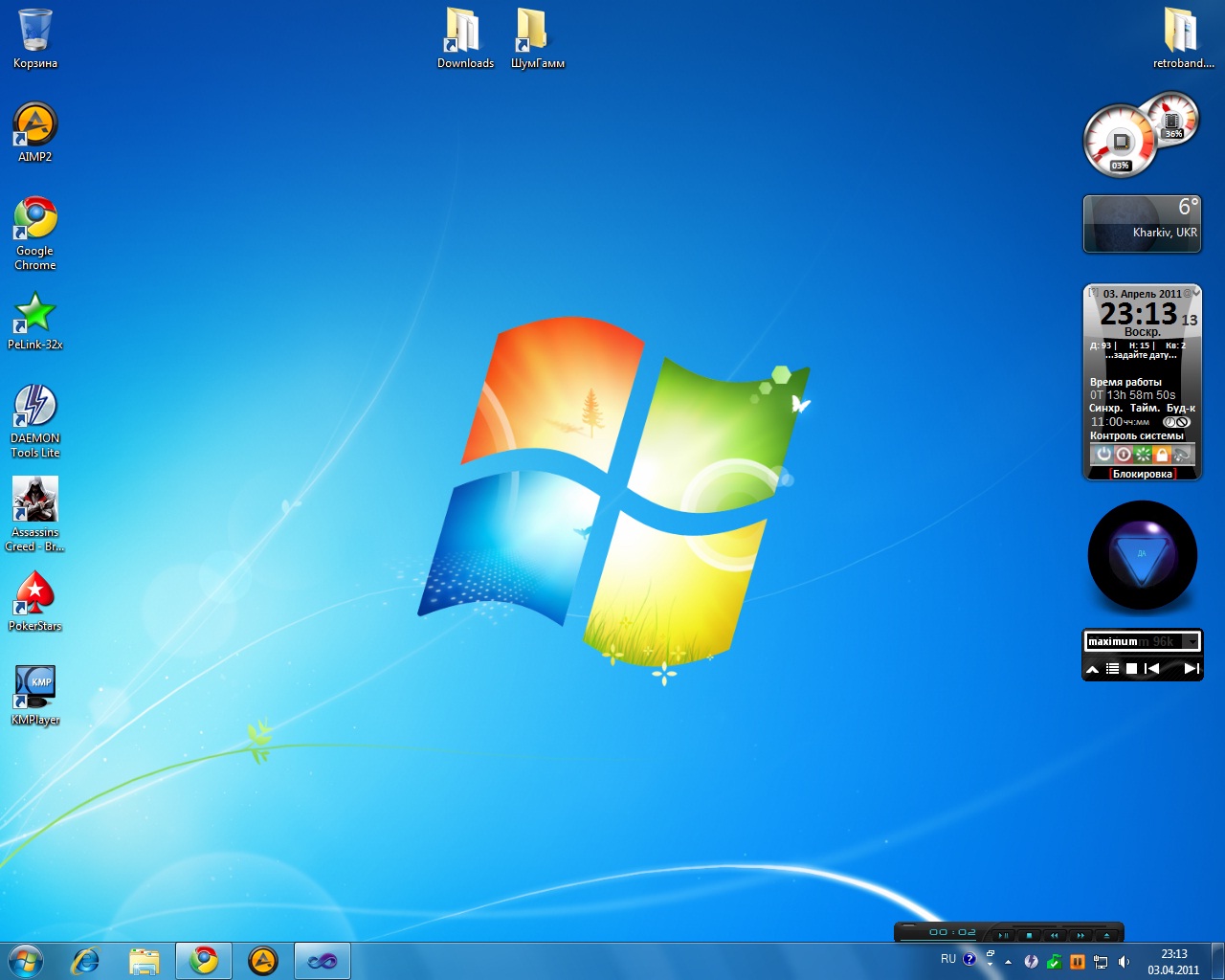1225x980 pixels.
Task: Skip to previous station in radio gadget
Action: click(x=1152, y=669)
